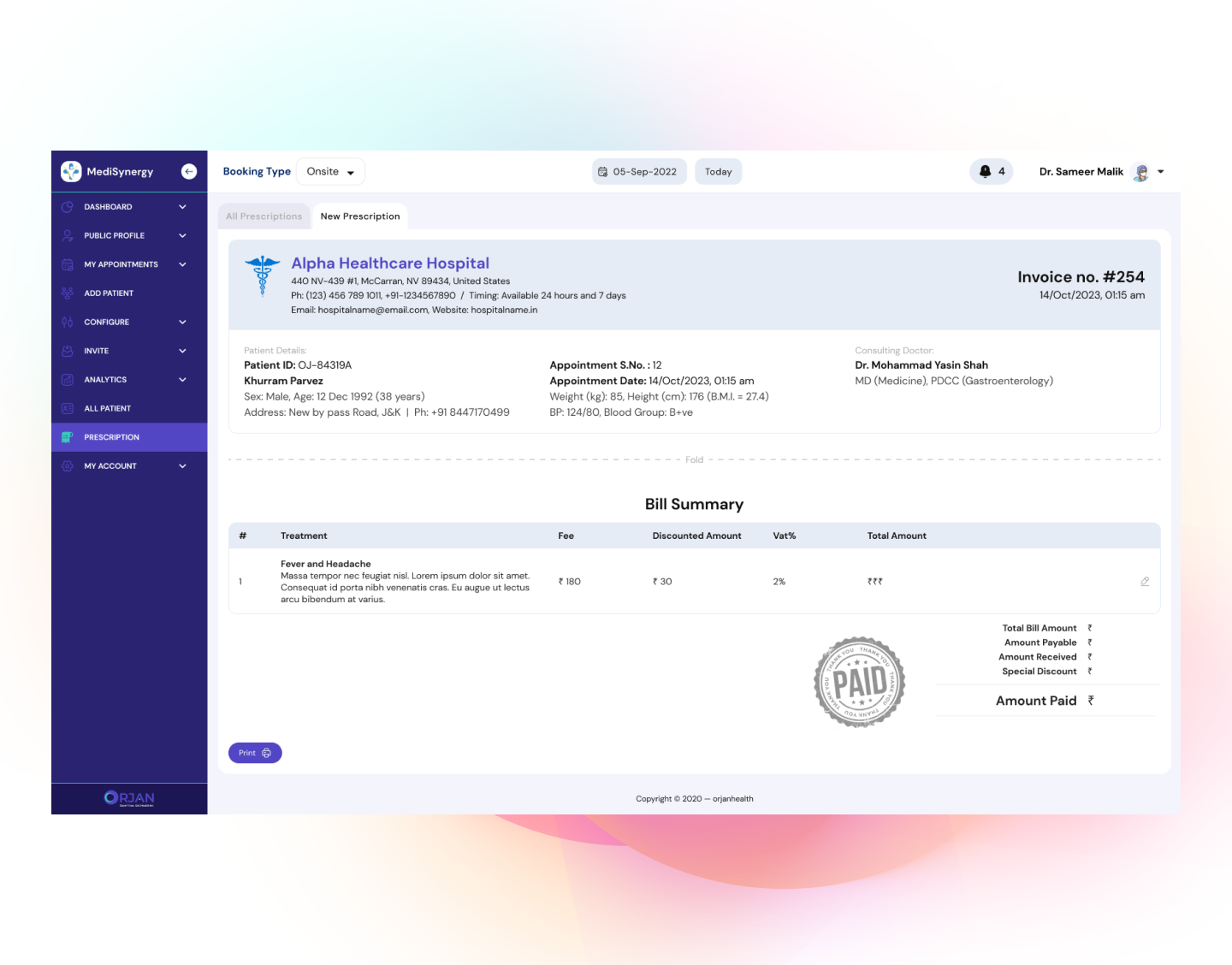Click the All Patient icon
The image size is (1232, 965).
[68, 408]
